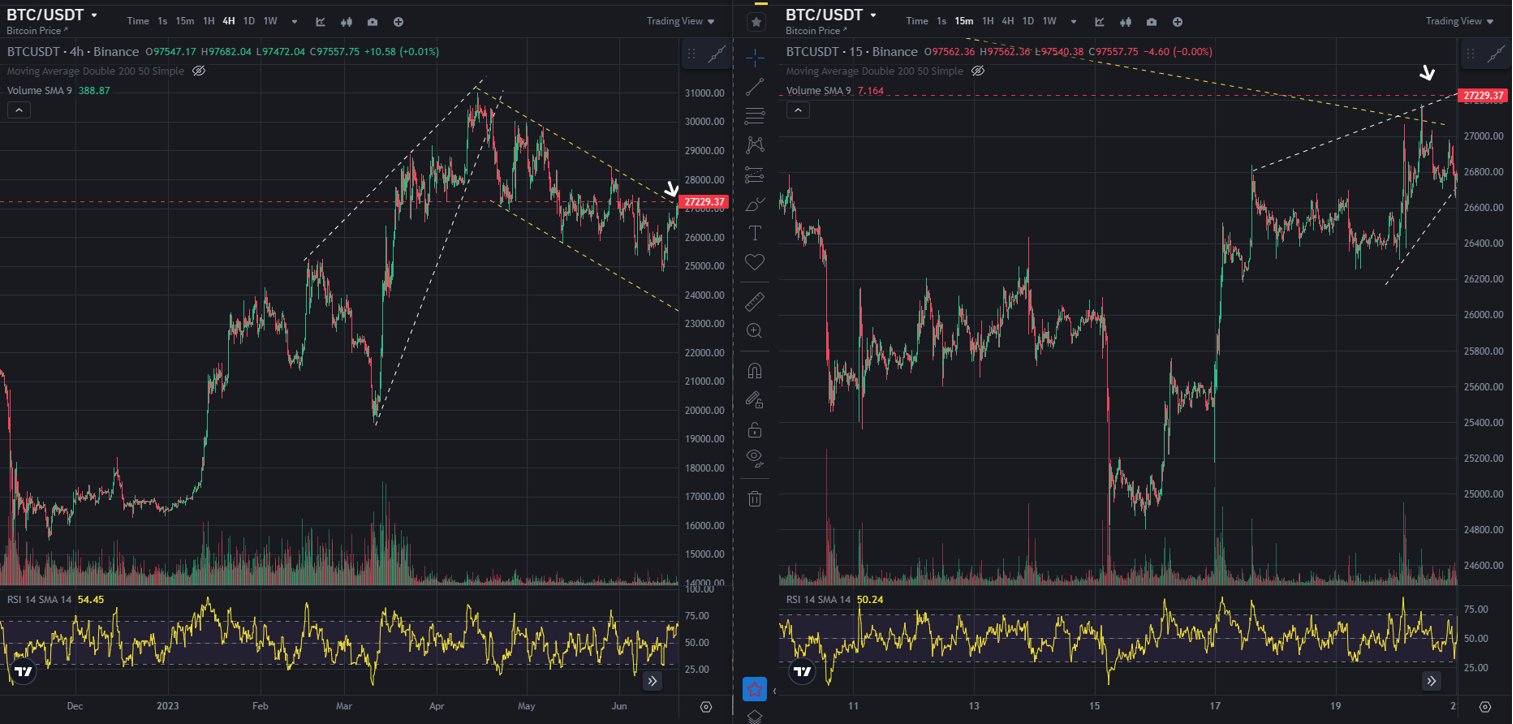Viewport: 1513px width, 724px height.
Task: Open chart settings gear on left chart
Action: click(706, 707)
